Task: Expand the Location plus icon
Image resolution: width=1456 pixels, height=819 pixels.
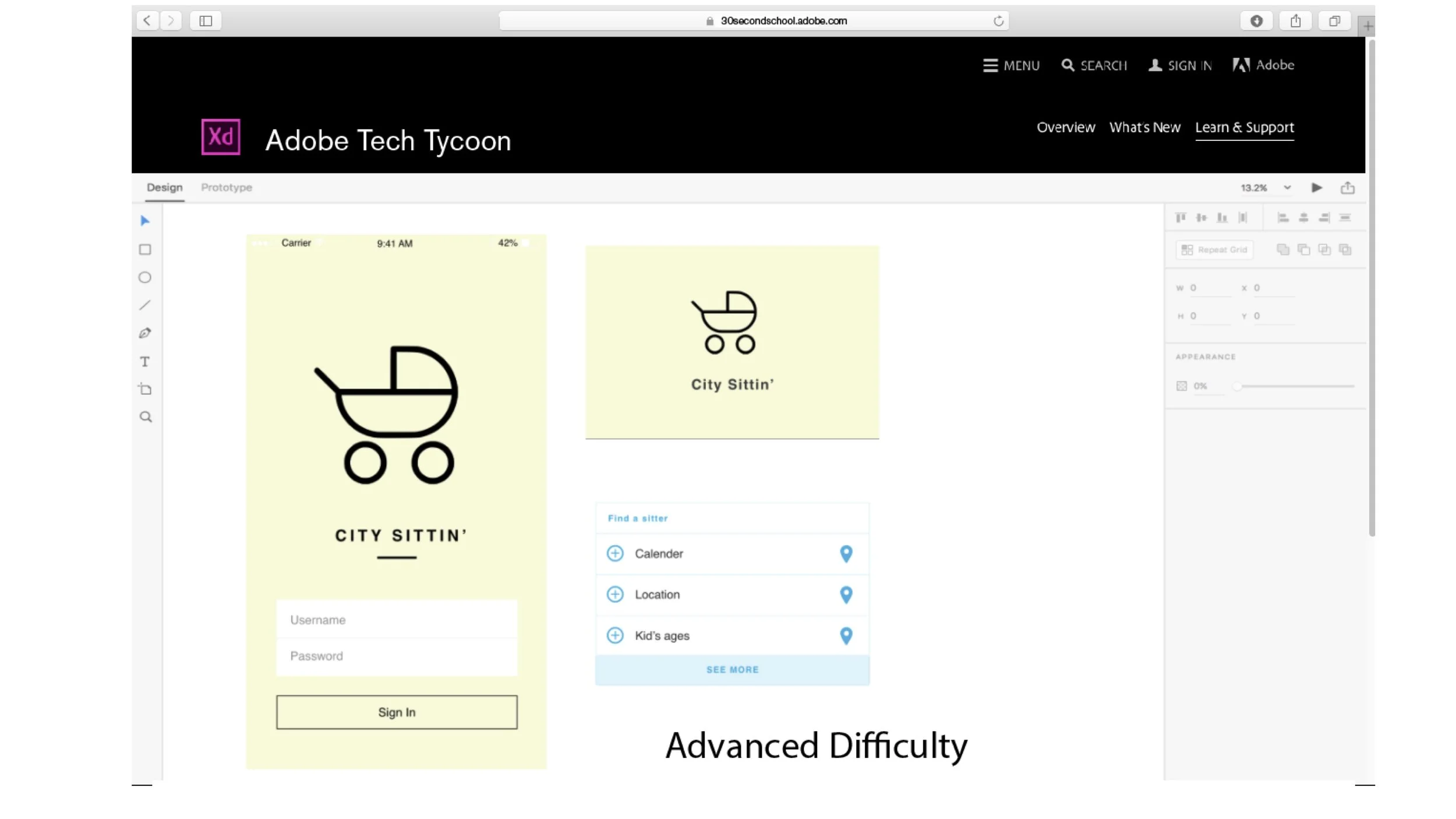Action: [615, 594]
